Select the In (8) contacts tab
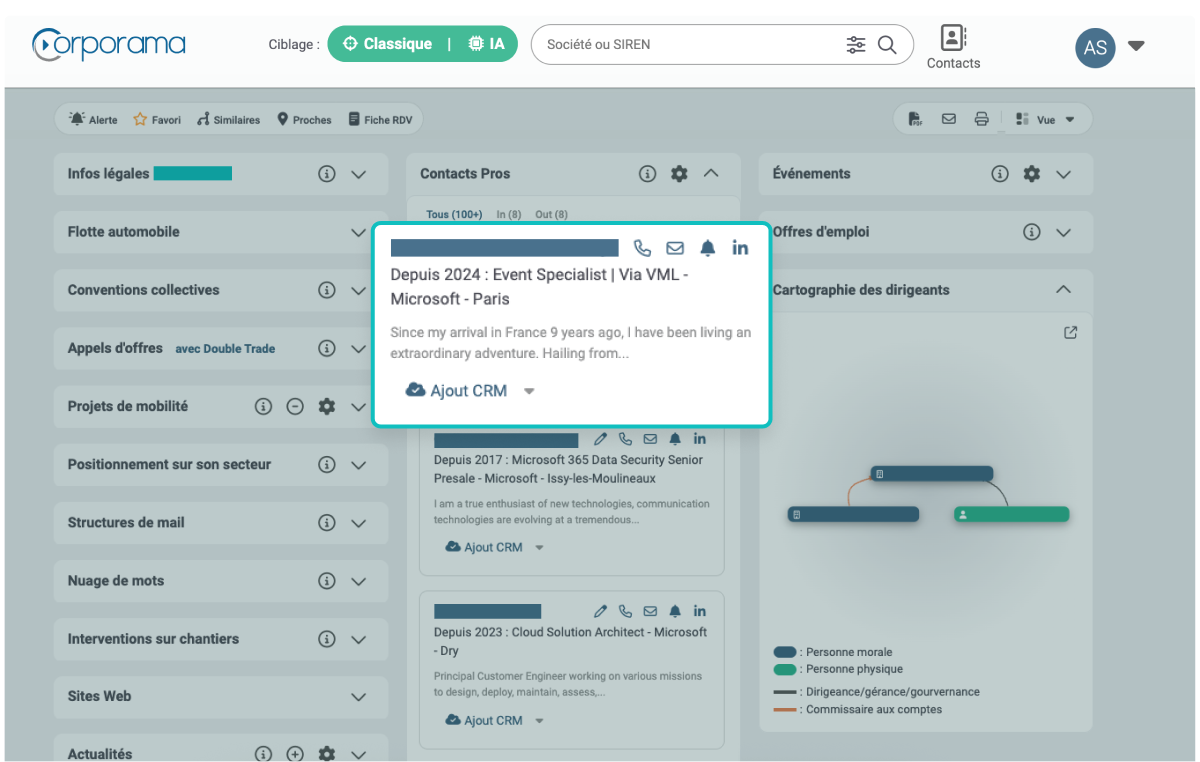1200x762 pixels. [509, 214]
